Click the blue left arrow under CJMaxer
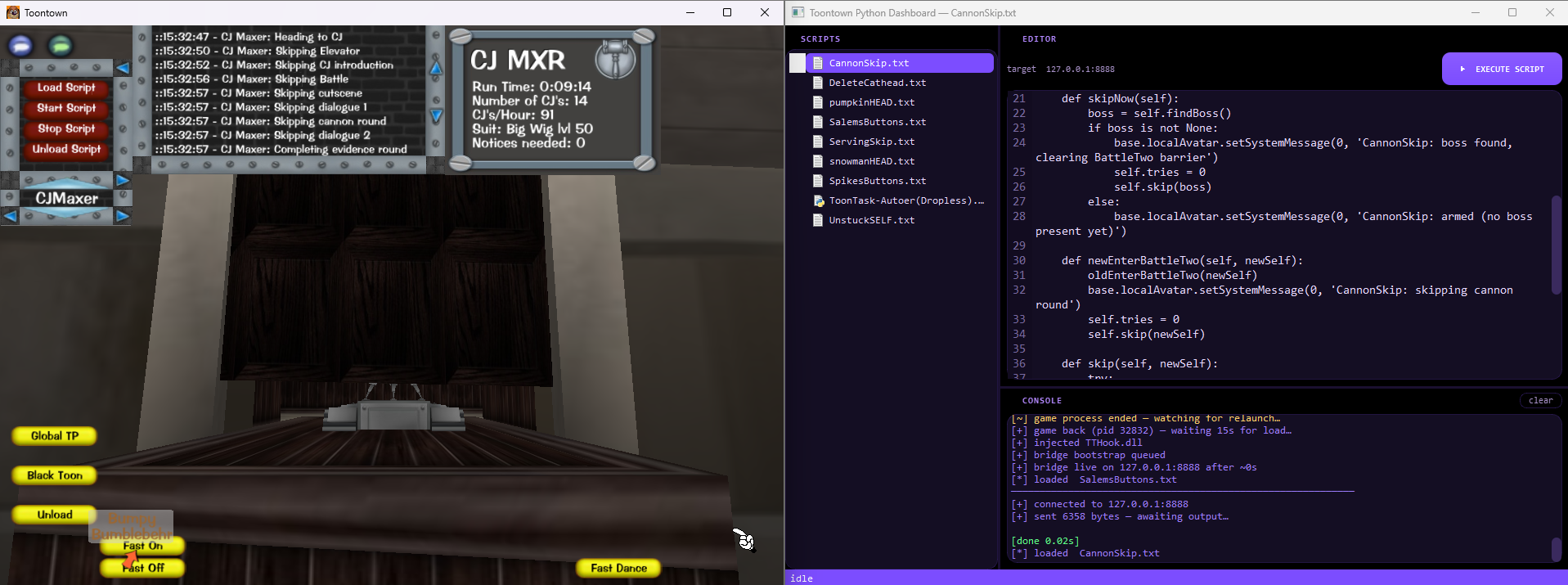Screen dimensions: 1568x585 (x=10, y=216)
